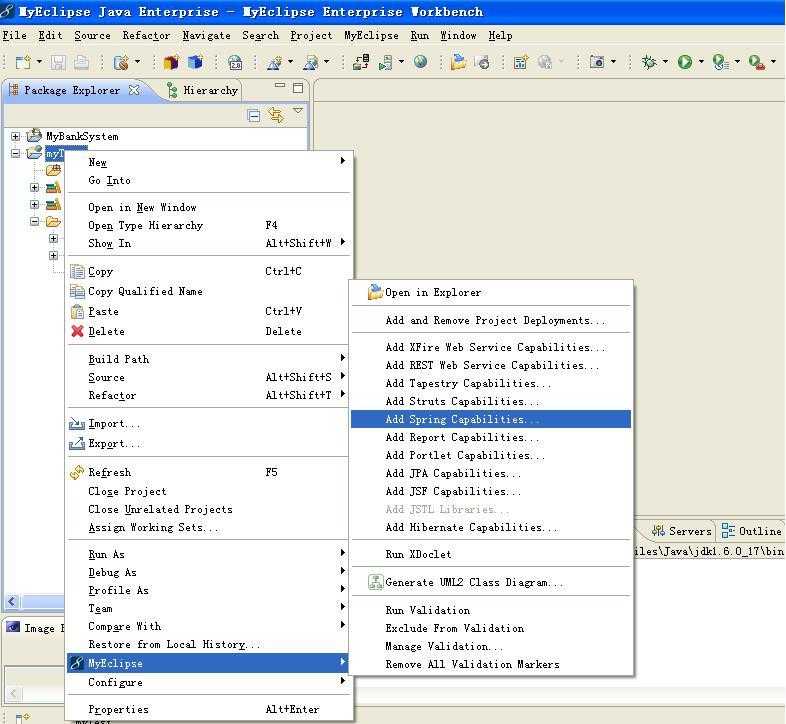Open the Run dropdown arrow
The image size is (786, 724).
coord(701,62)
